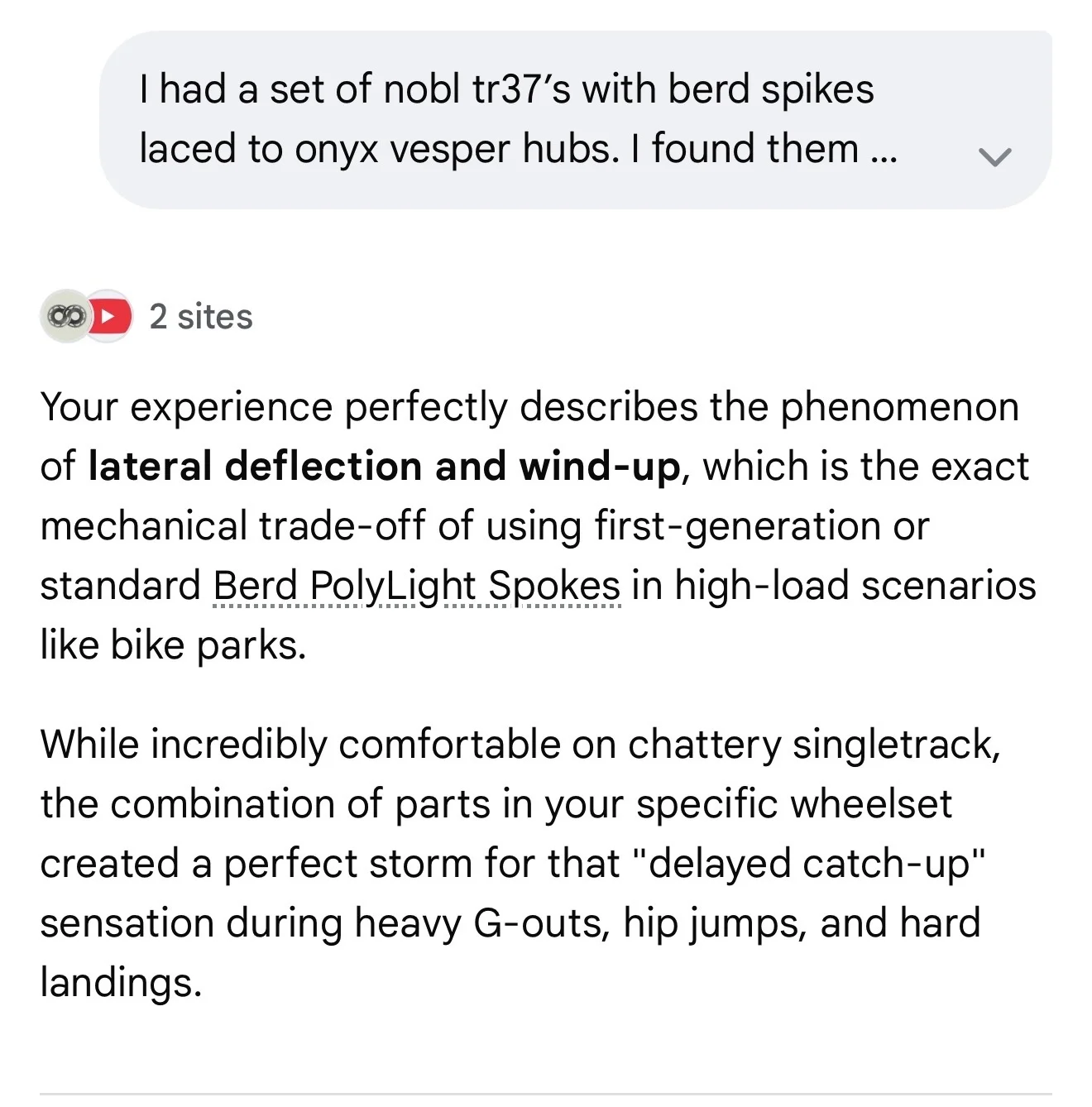Click the words "bike parks"

click(208, 645)
